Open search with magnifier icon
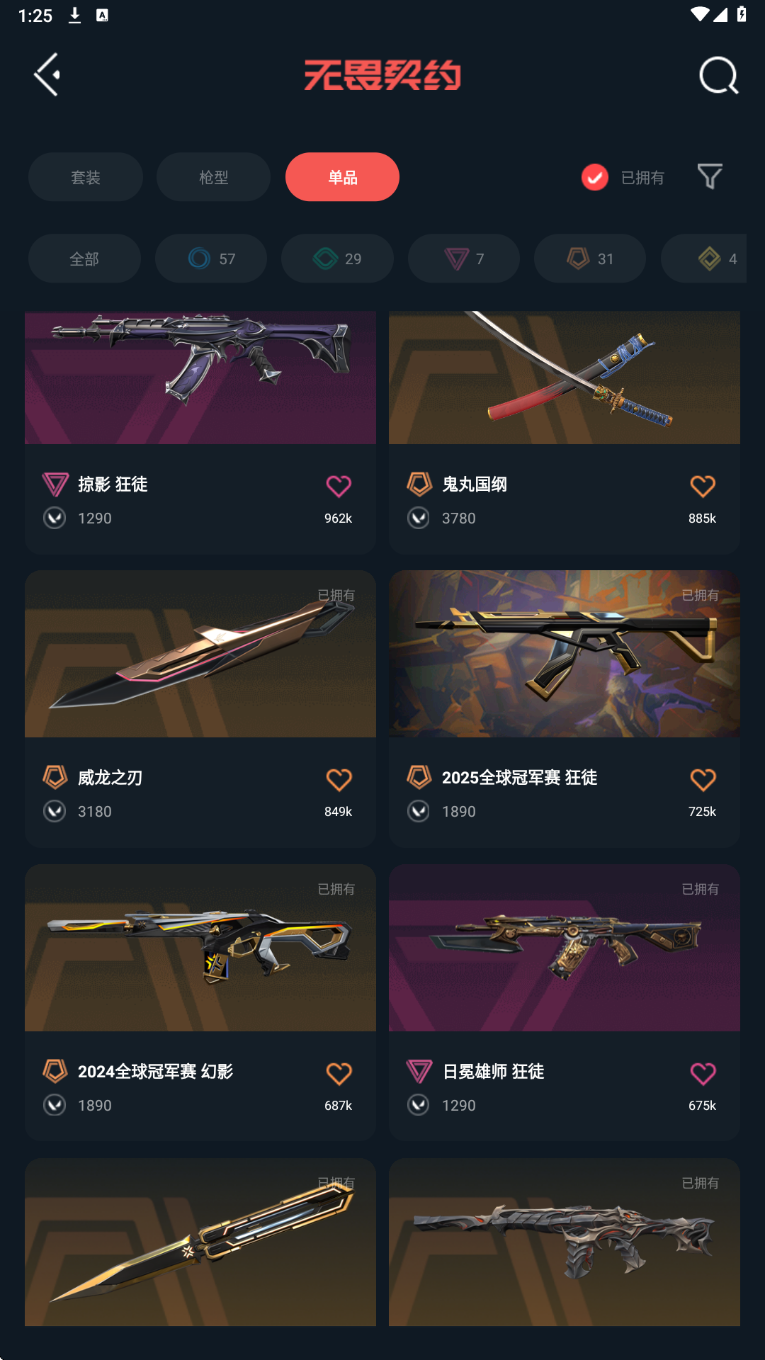Screen dimensions: 765x1360 718,75
